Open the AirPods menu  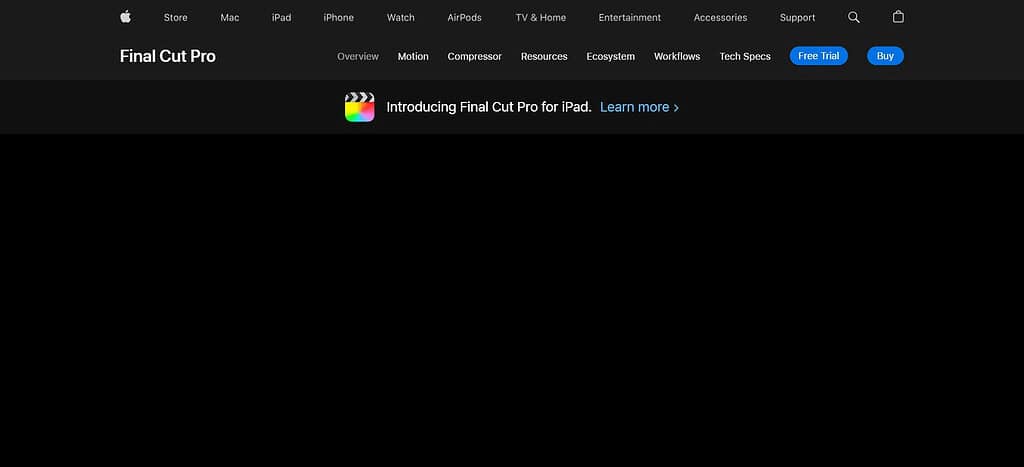pyautogui.click(x=464, y=18)
